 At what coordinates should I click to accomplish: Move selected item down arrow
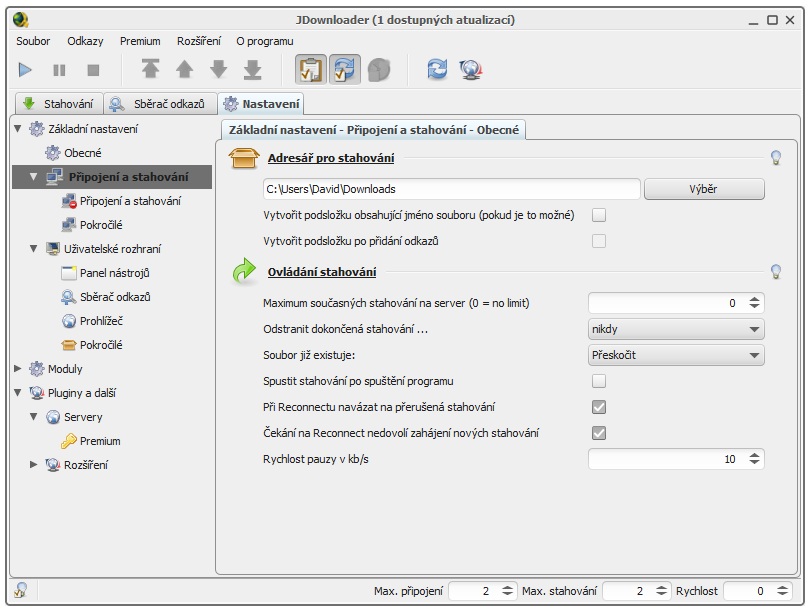219,69
